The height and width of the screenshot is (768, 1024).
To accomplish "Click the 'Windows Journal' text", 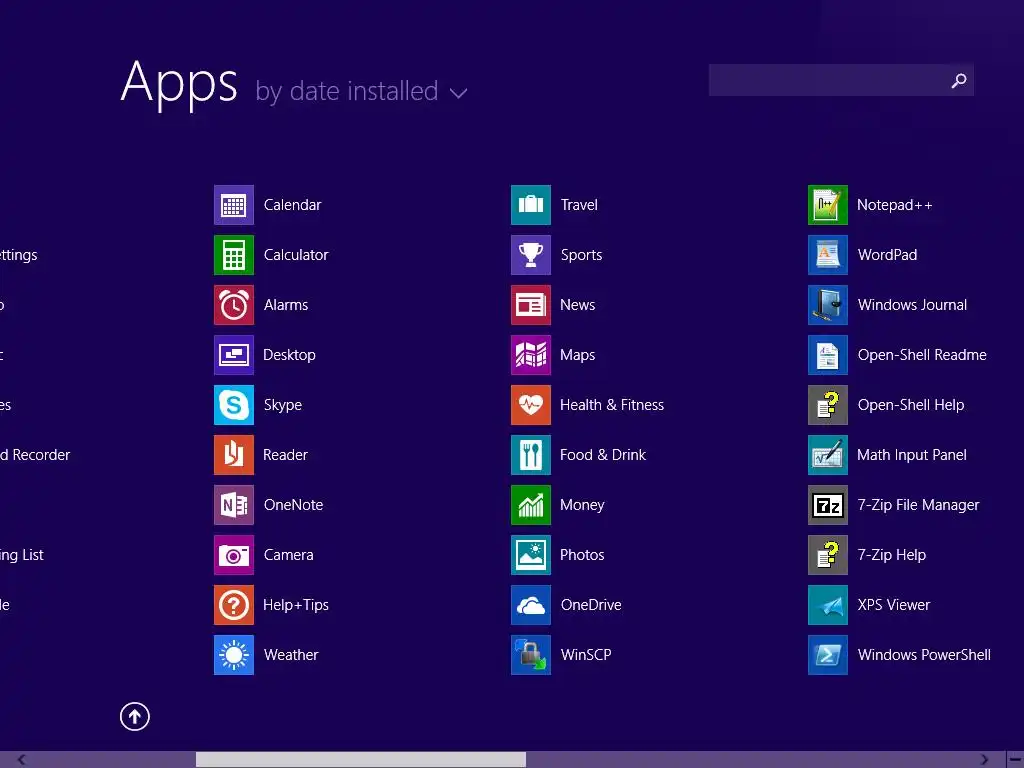I will 912,305.
